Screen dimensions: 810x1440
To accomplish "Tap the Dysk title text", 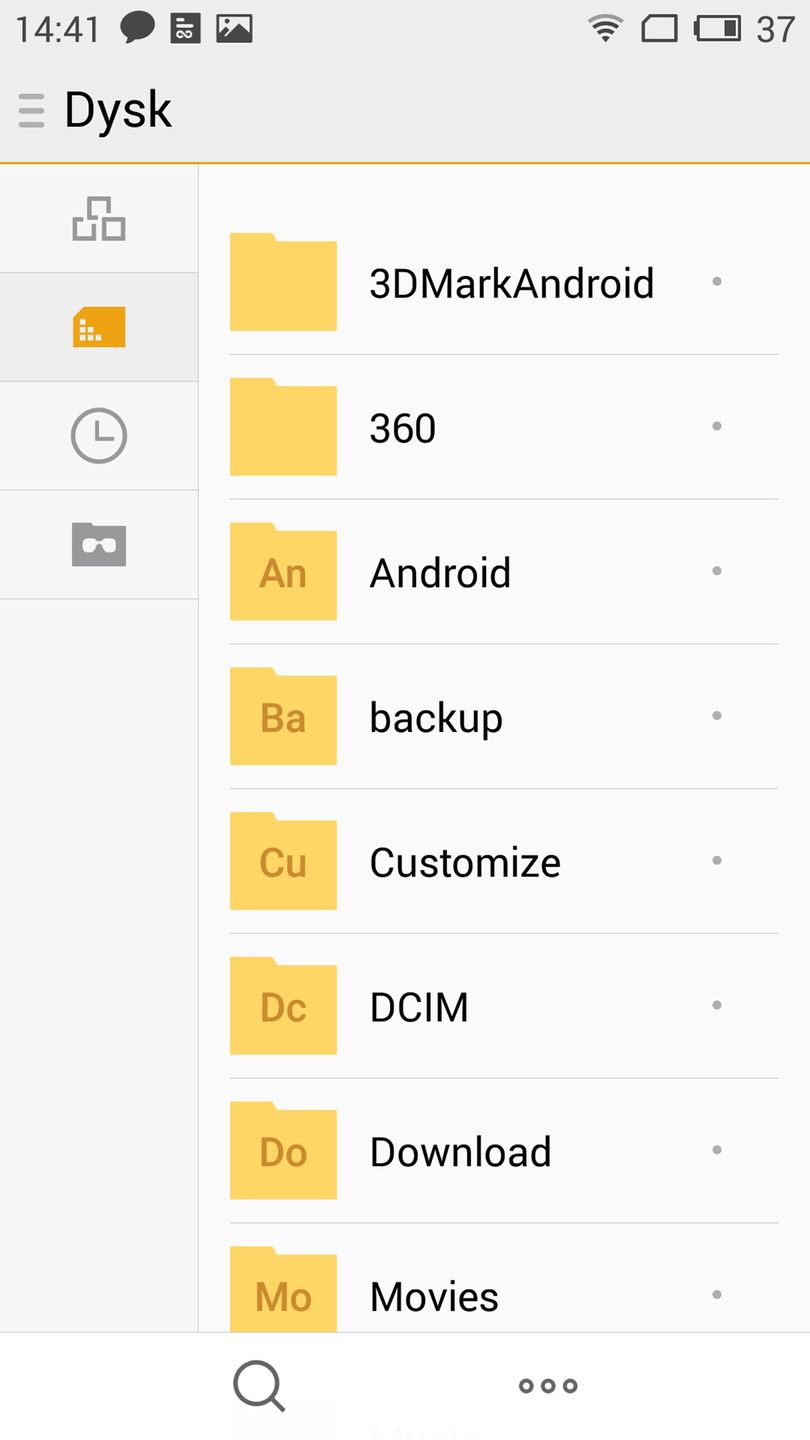I will click(118, 110).
